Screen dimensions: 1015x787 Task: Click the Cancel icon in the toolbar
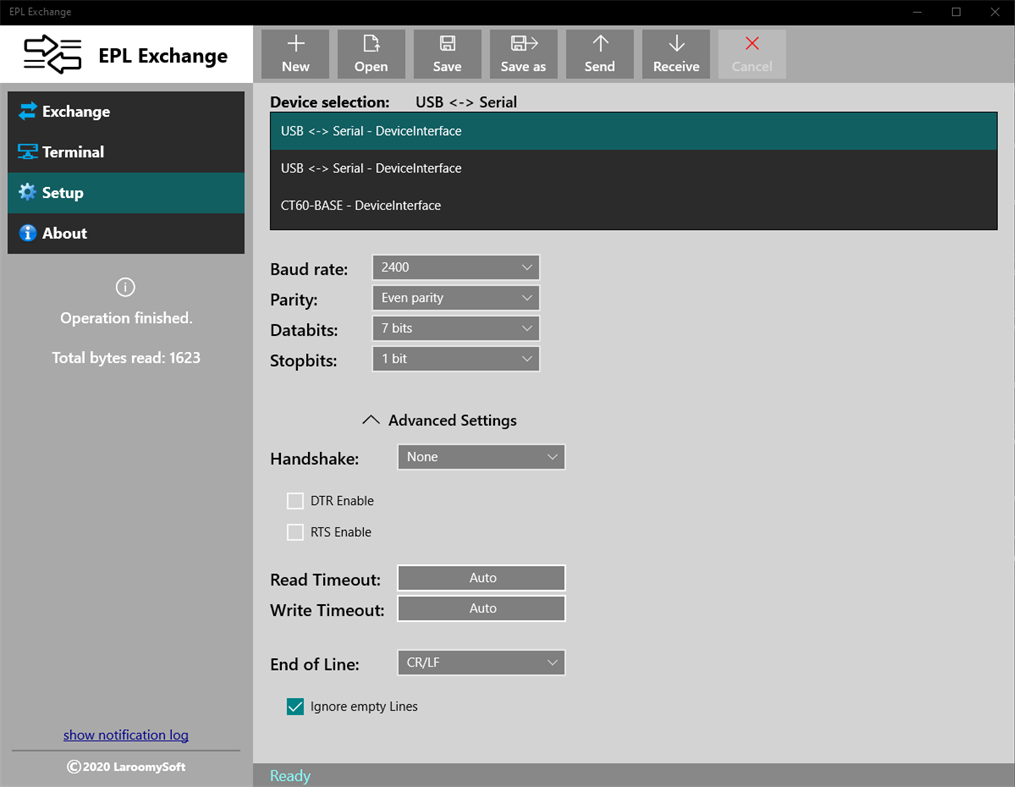(751, 53)
